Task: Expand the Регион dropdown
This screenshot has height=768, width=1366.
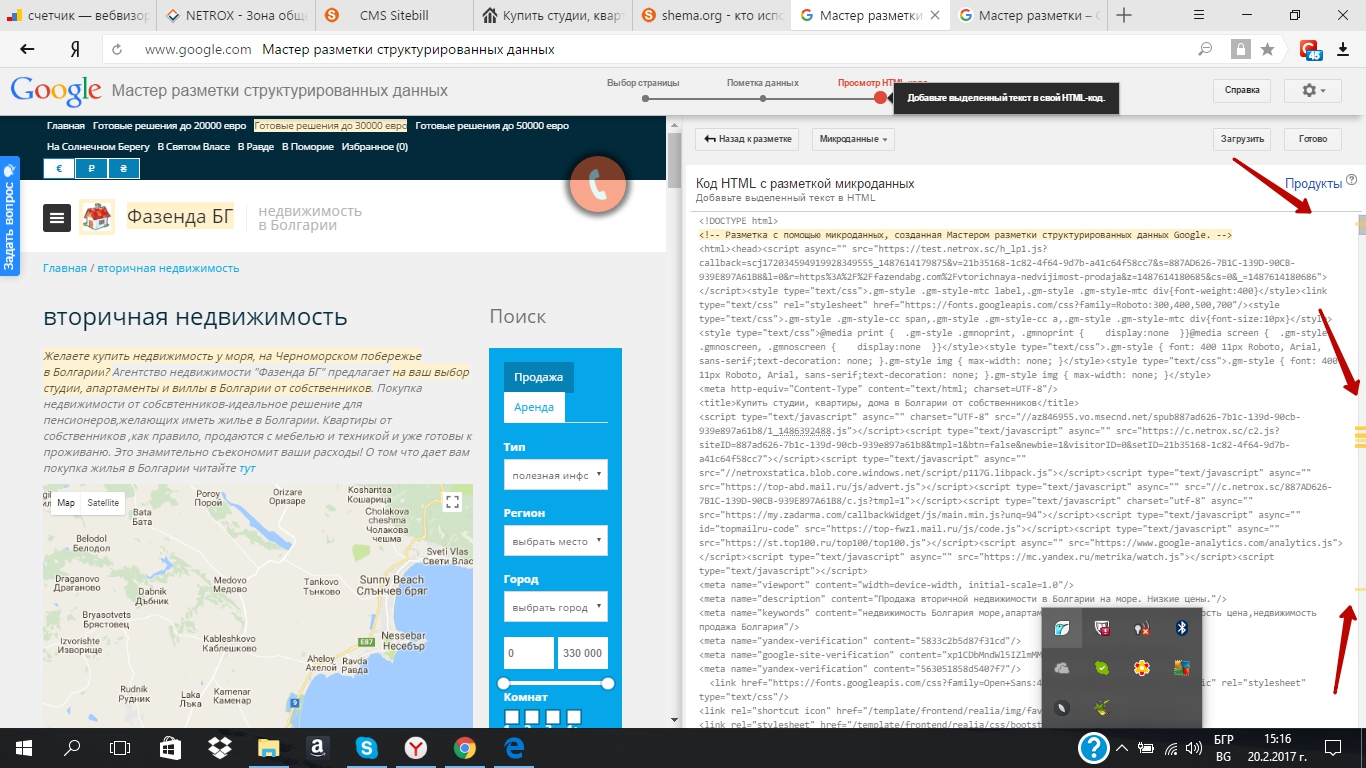Action: (556, 541)
